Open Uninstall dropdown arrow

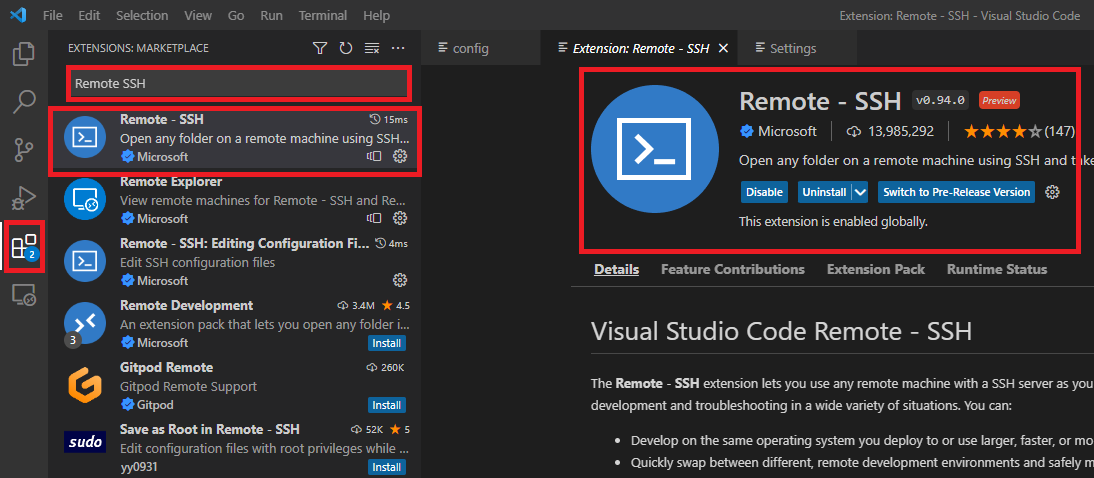860,192
